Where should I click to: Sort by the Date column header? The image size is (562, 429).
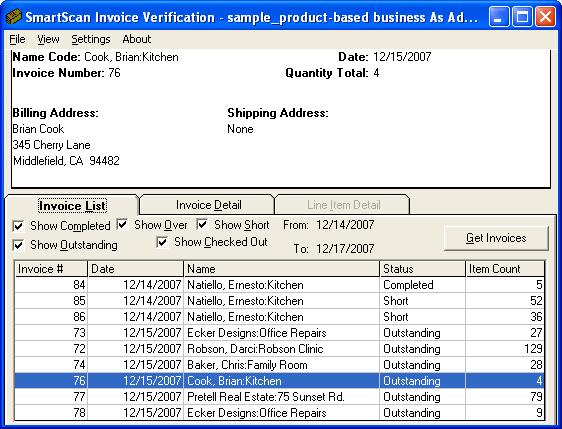pos(135,269)
